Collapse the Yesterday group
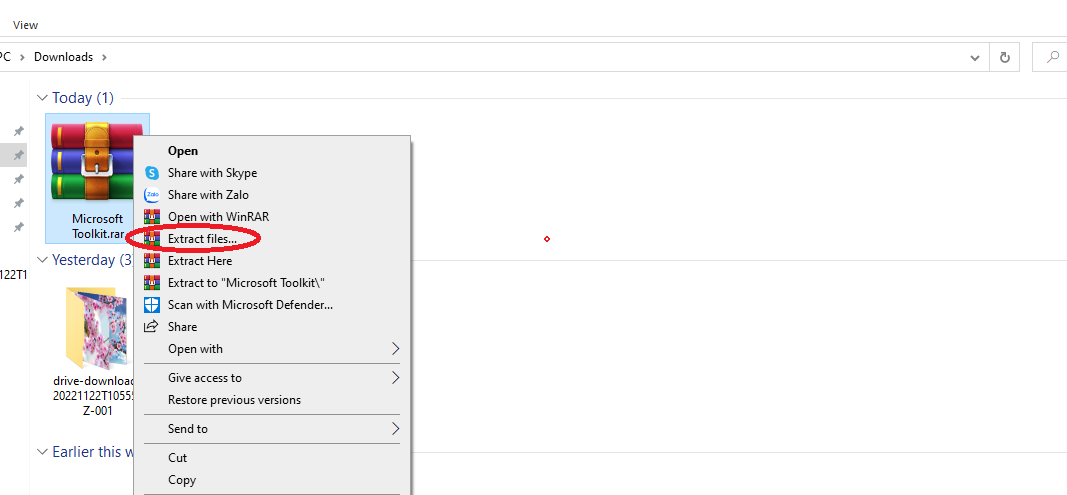1067x495 pixels. tap(43, 260)
